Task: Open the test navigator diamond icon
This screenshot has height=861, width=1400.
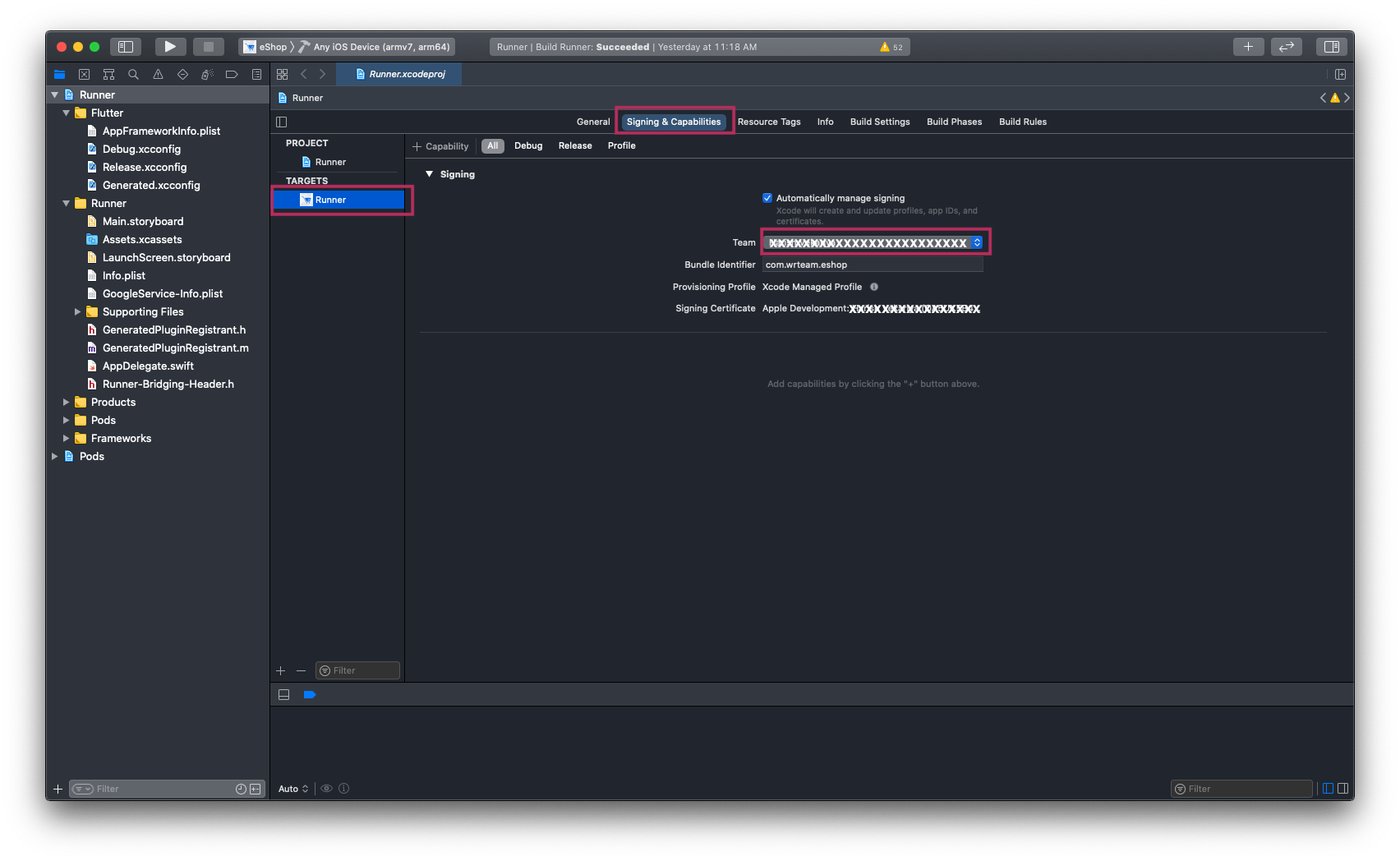Action: tap(182, 74)
